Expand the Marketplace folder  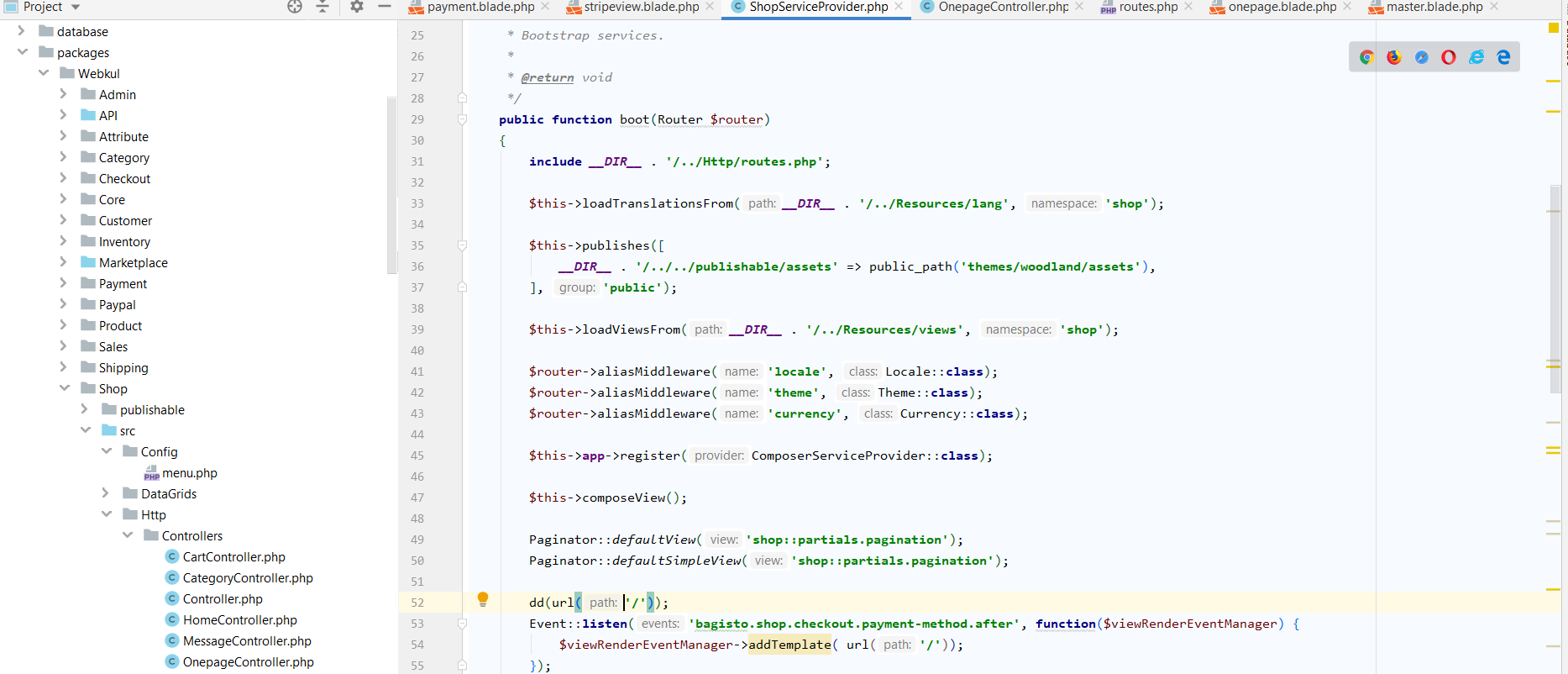64,262
